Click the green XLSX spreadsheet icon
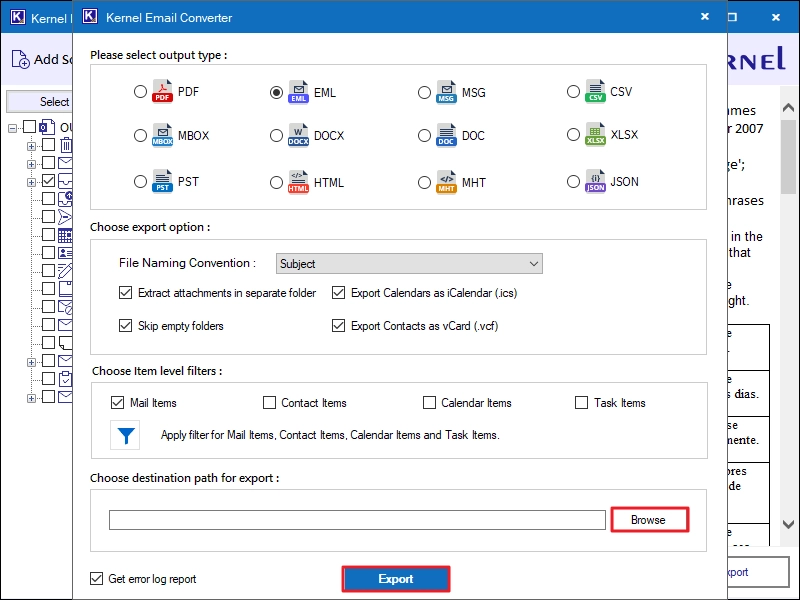Screen dimensions: 800x600 point(595,134)
